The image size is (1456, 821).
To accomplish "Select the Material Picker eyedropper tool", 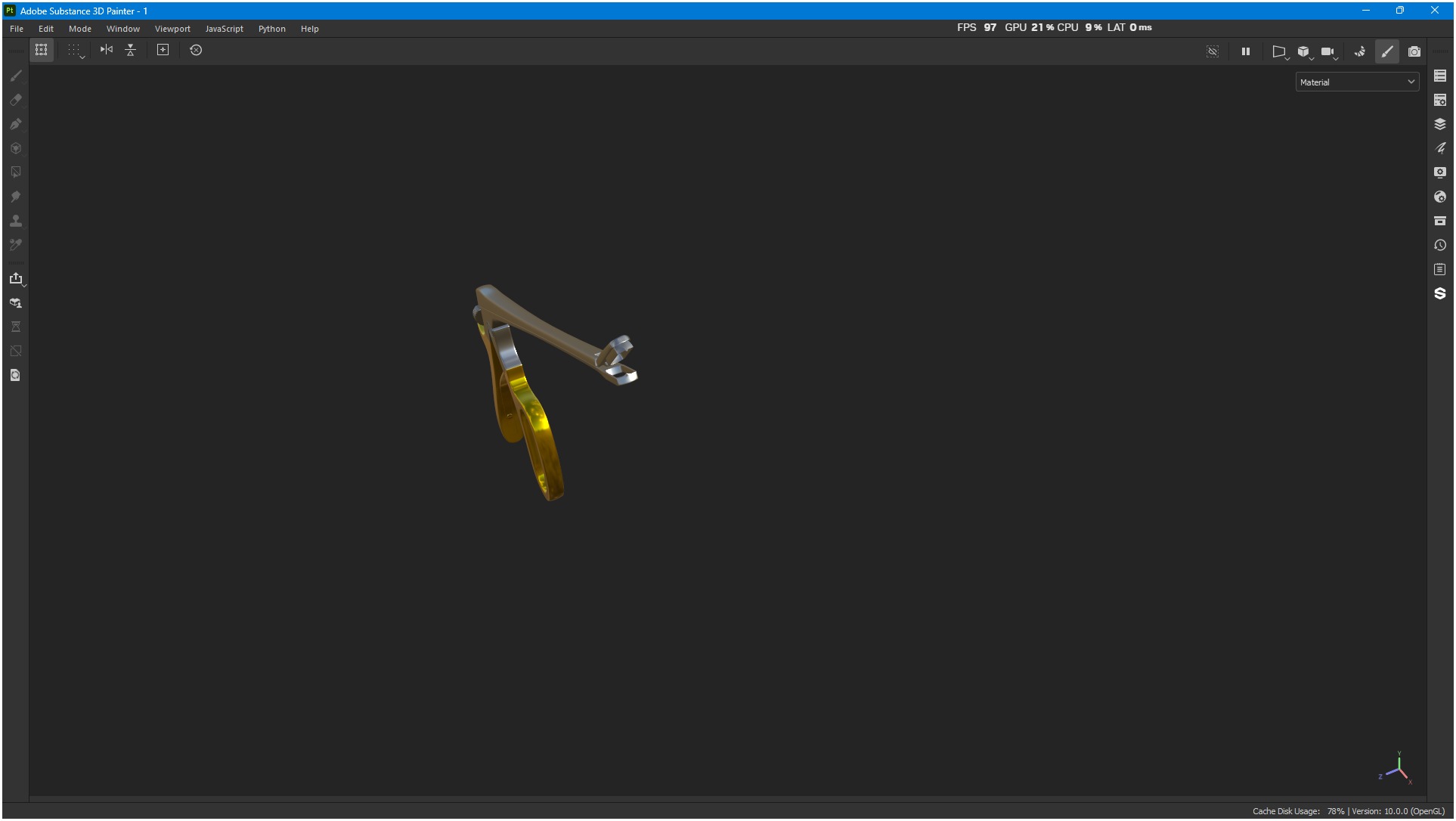I will click(x=16, y=245).
